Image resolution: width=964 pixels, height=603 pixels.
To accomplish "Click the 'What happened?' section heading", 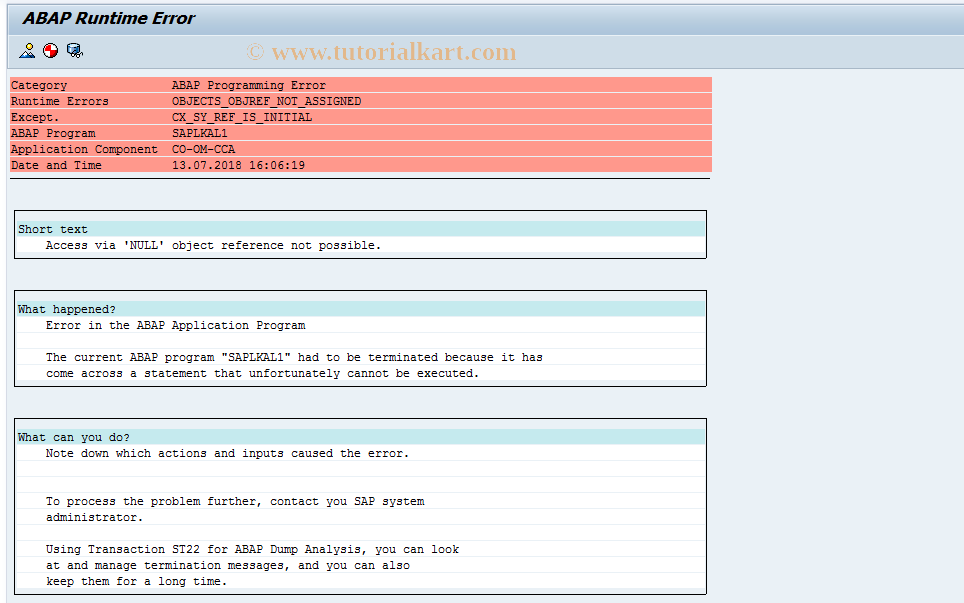I will click(66, 309).
